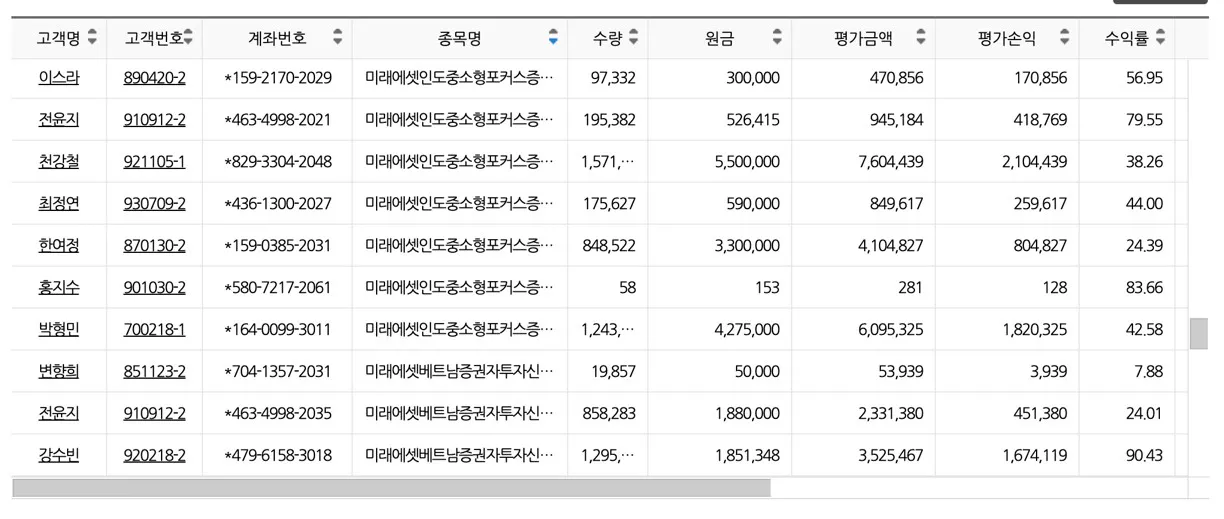Click 평가손익 value 3,939

pos(1049,371)
